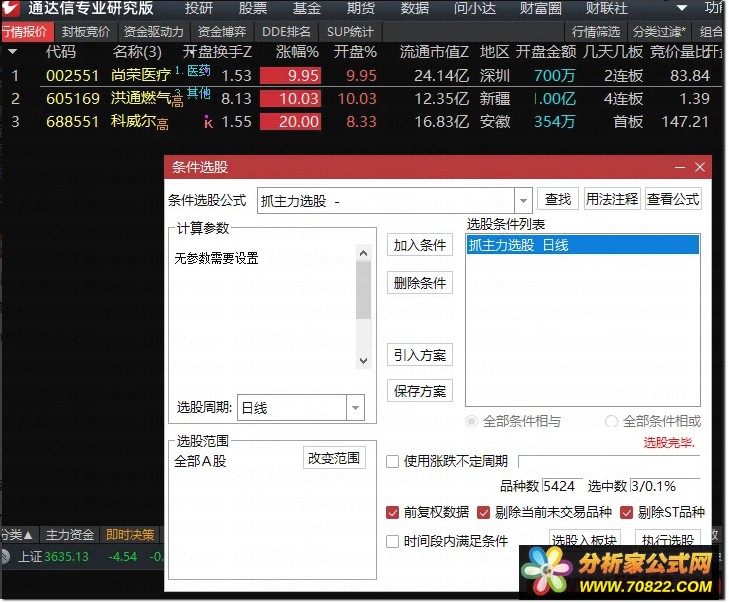Sort by 涨幅% column header
729x603 pixels.
297,52
